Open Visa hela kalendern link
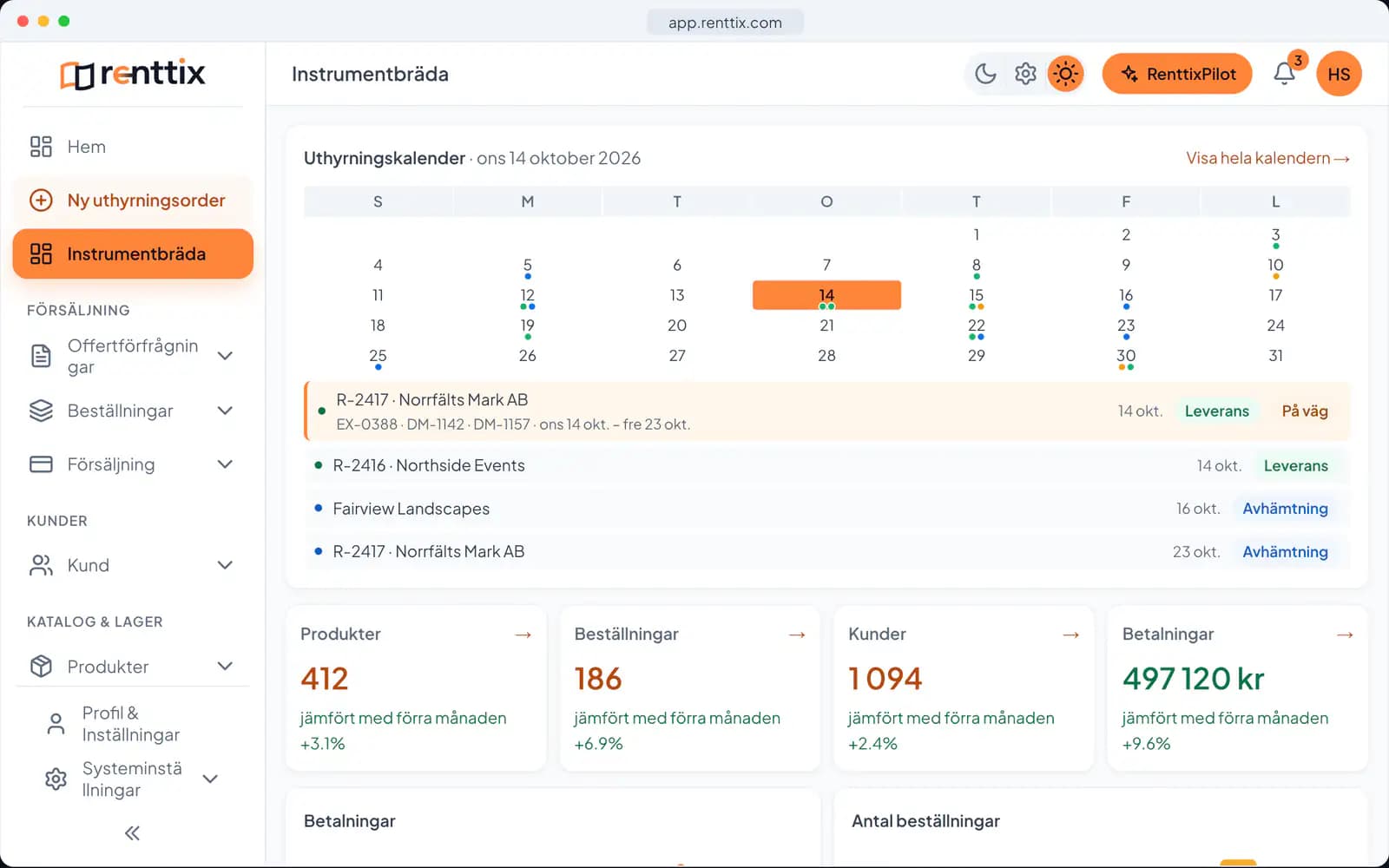The height and width of the screenshot is (868, 1389). [x=1267, y=158]
